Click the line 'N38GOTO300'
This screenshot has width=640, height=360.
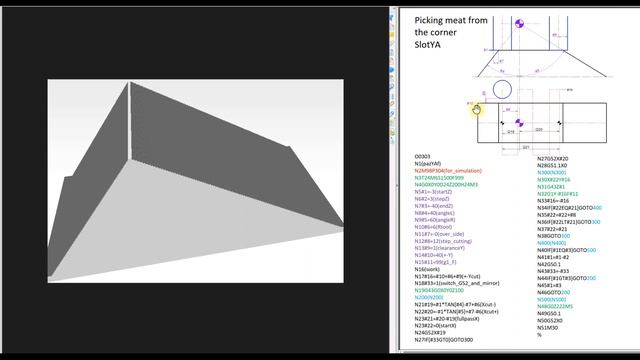(x=553, y=236)
